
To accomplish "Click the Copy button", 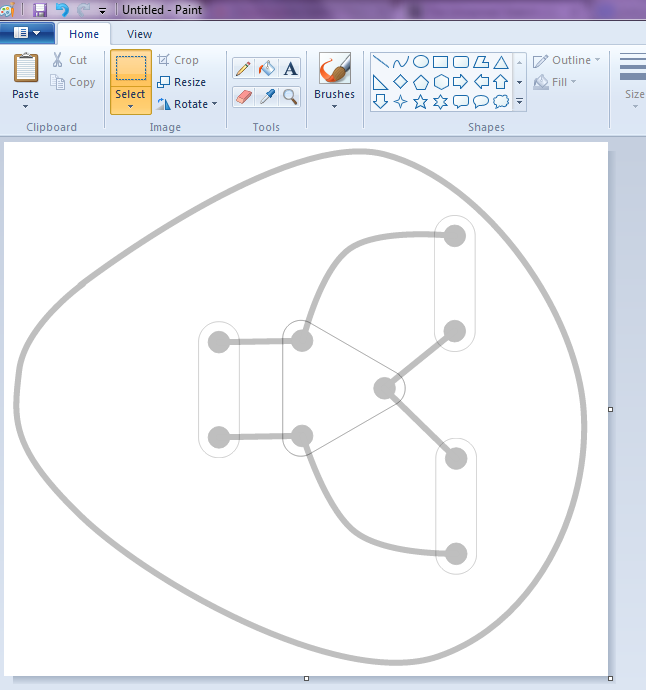I will (x=73, y=82).
